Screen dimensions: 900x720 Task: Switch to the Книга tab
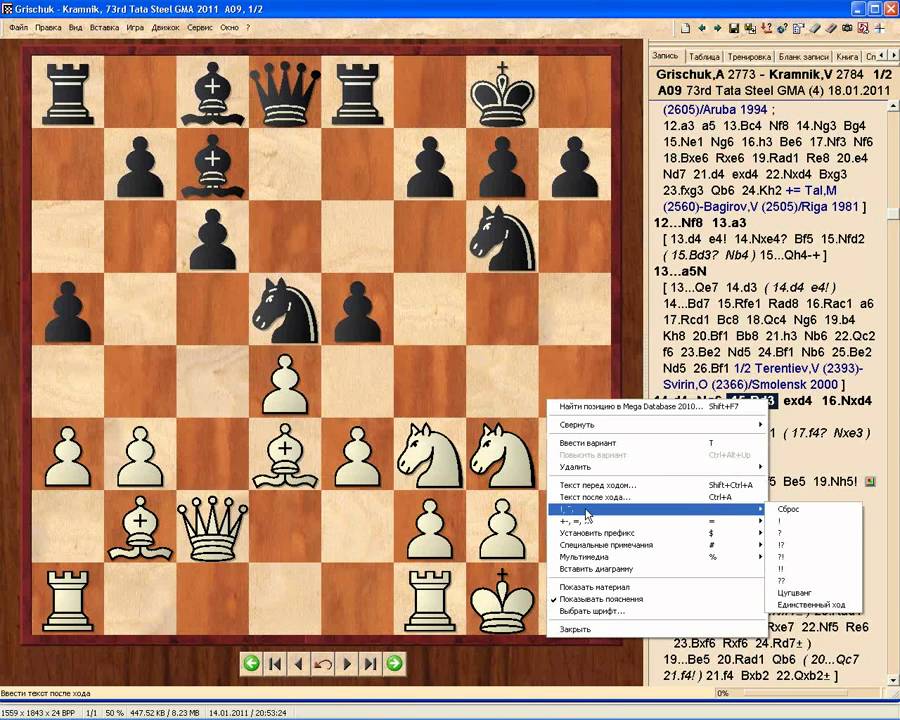pyautogui.click(x=847, y=56)
